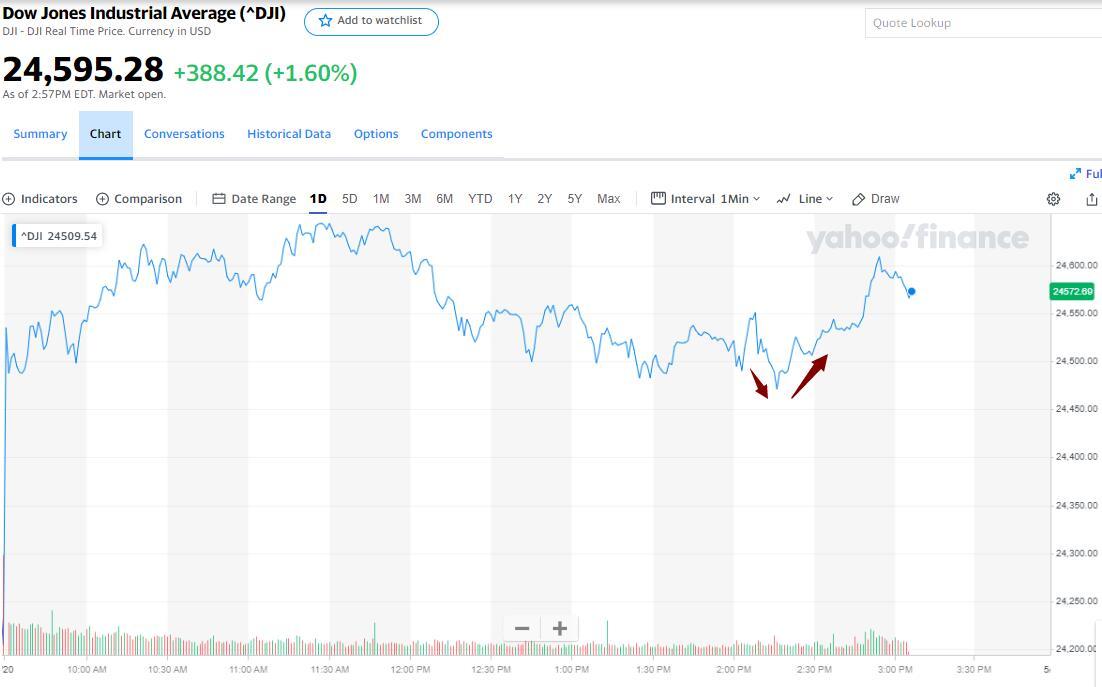Click the Add to watchlist button
The image size is (1102, 687).
pyautogui.click(x=371, y=21)
